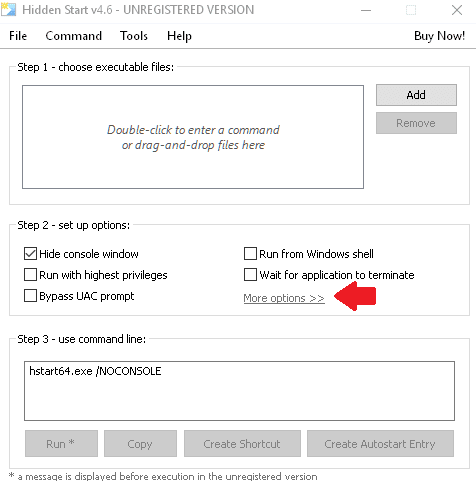Click inside the executable files list box
476x481 pixels.
(x=193, y=137)
